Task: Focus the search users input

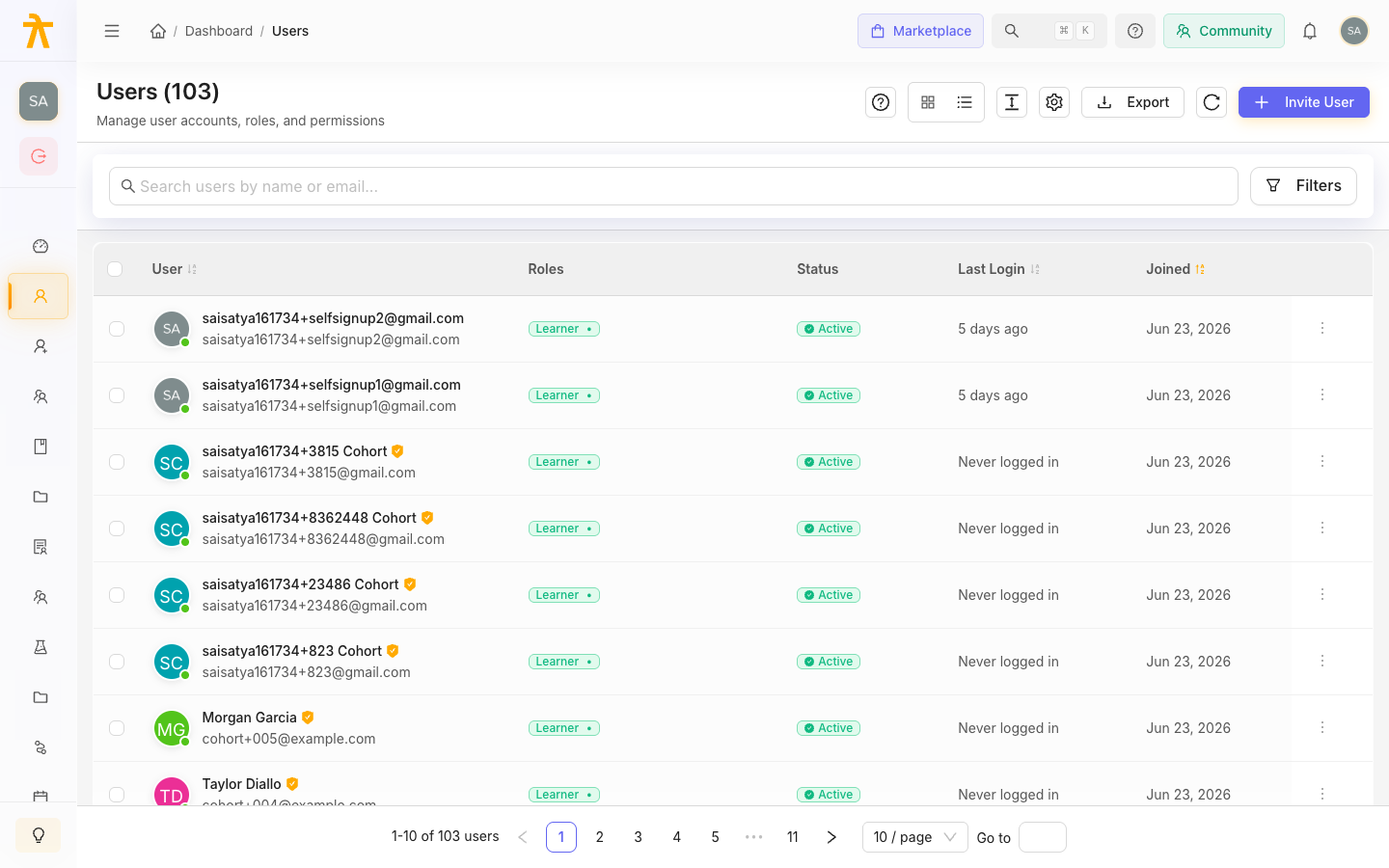Action: [x=673, y=186]
